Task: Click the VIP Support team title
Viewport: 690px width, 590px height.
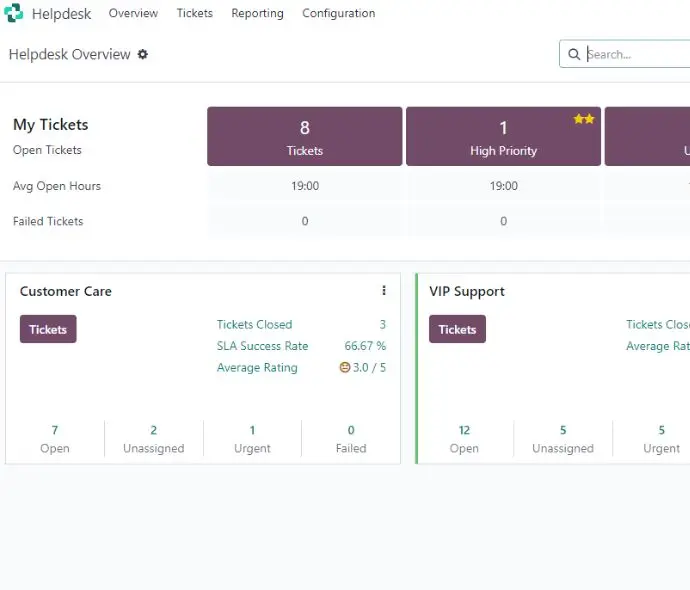Action: [467, 291]
